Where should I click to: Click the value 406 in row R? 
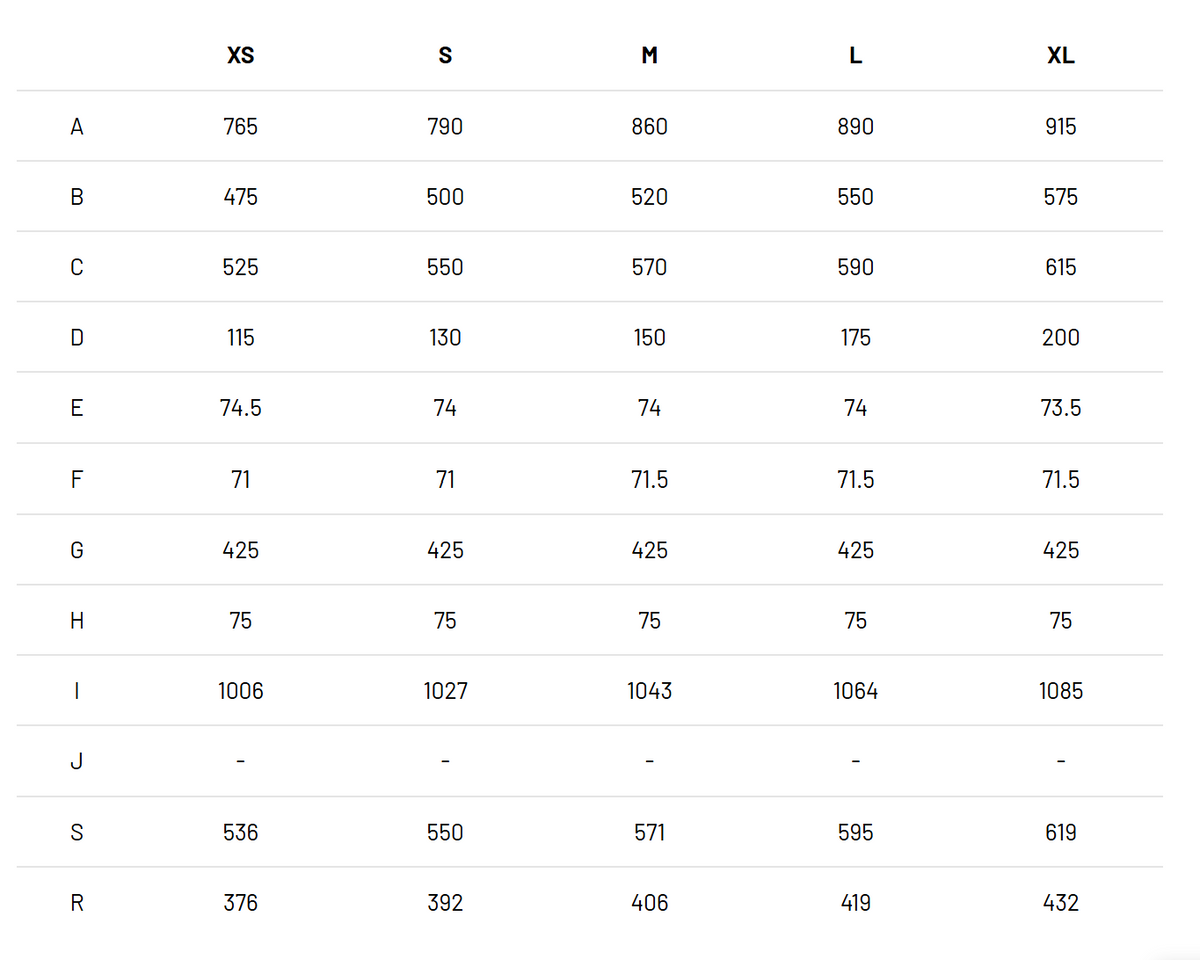click(649, 903)
